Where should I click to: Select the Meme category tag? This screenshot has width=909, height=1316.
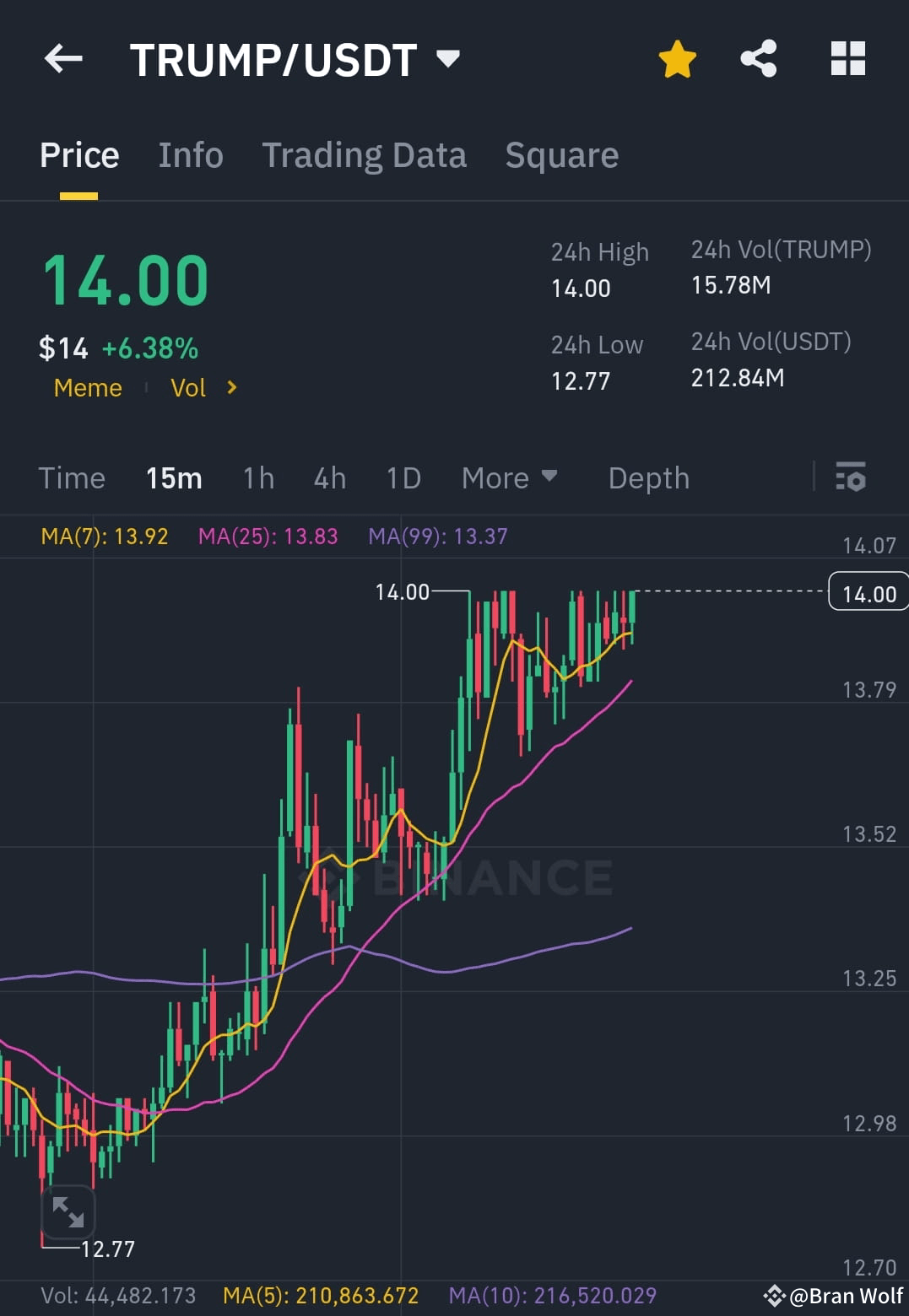click(87, 388)
